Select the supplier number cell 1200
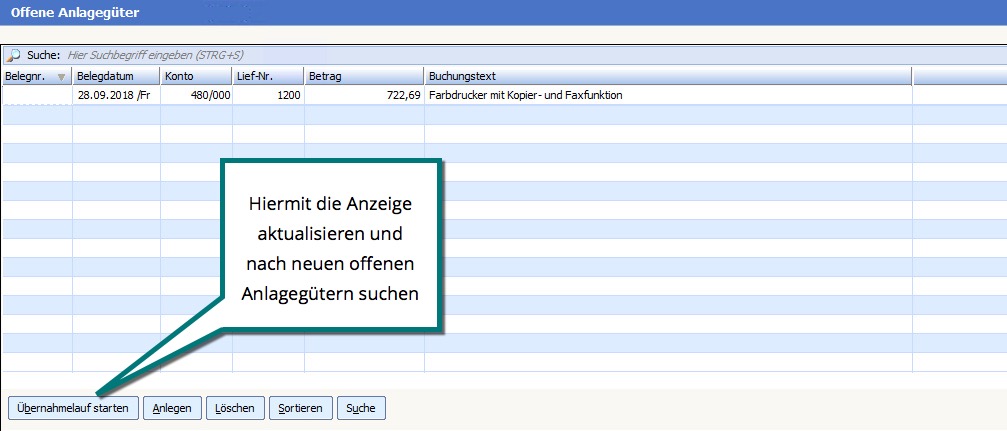The image size is (1007, 431). coord(267,95)
